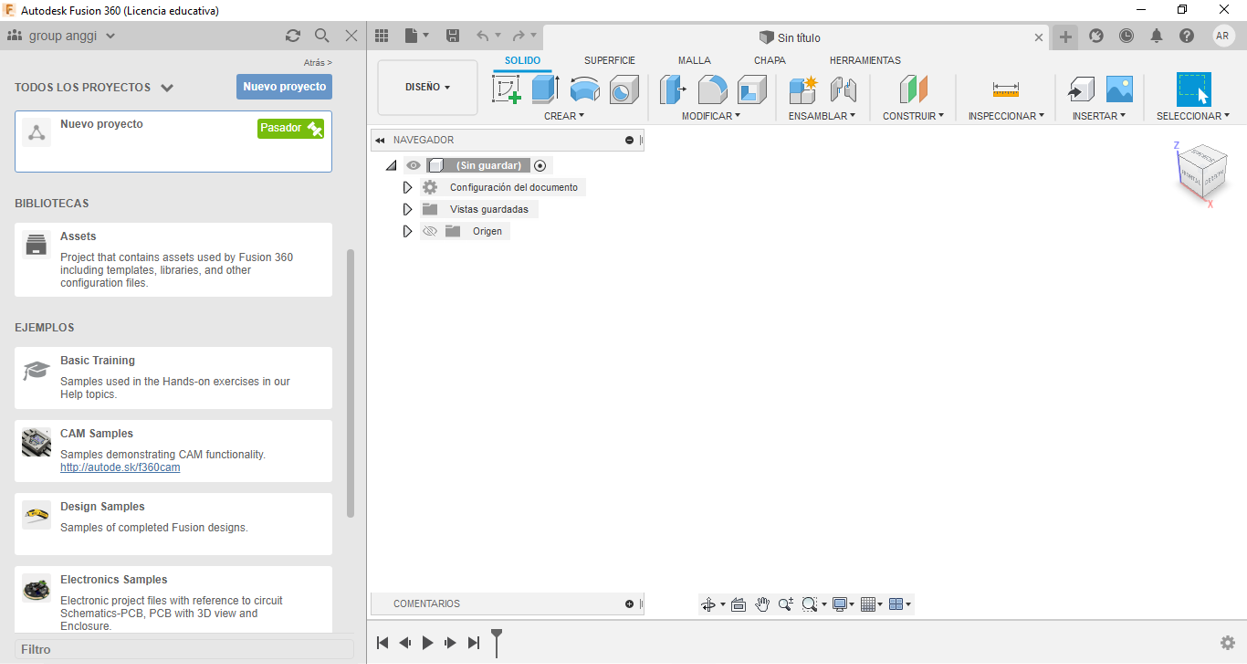Select the Joint tool
Image resolution: width=1247 pixels, height=664 pixels.
tap(843, 90)
